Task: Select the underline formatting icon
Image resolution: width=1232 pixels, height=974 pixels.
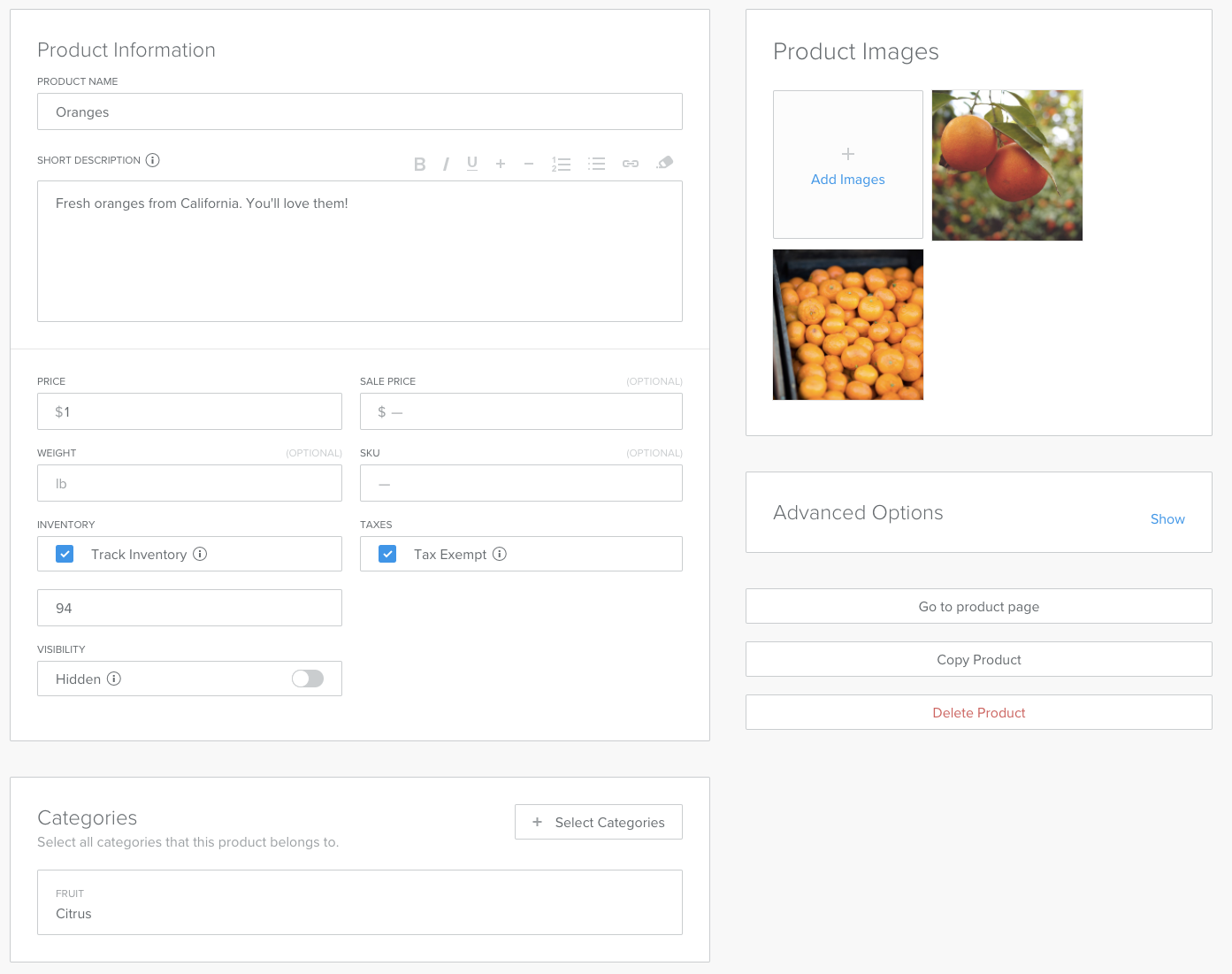Action: pos(472,163)
